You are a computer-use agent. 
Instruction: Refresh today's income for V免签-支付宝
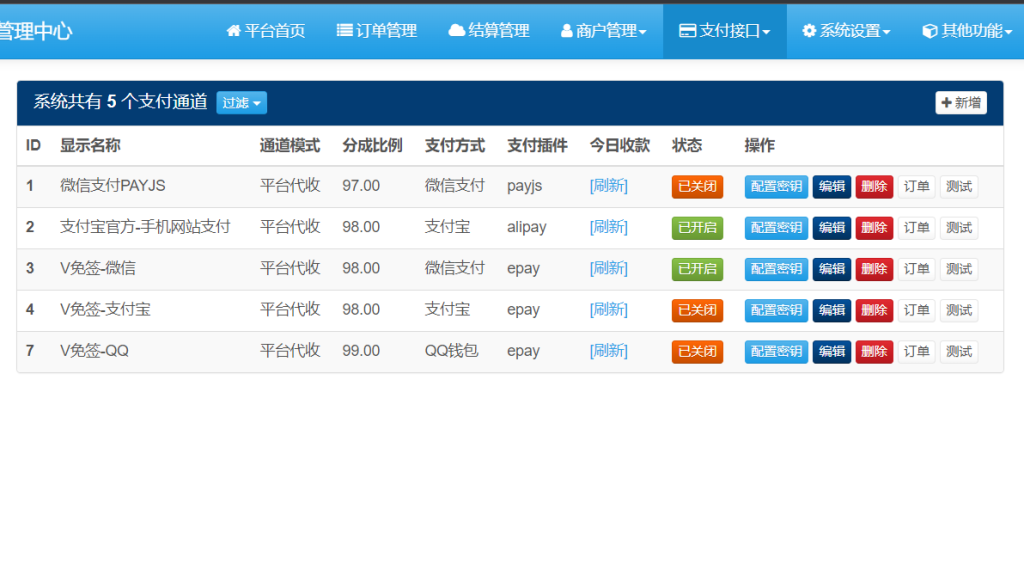(x=609, y=310)
